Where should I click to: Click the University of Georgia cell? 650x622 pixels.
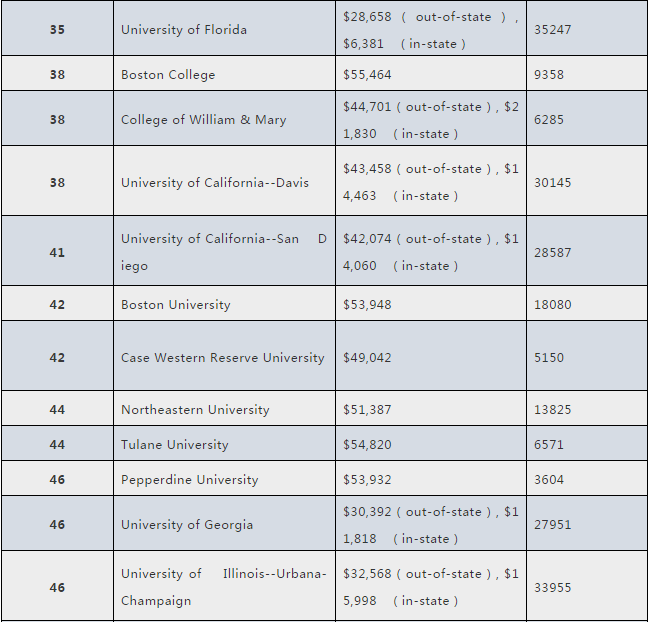point(187,525)
